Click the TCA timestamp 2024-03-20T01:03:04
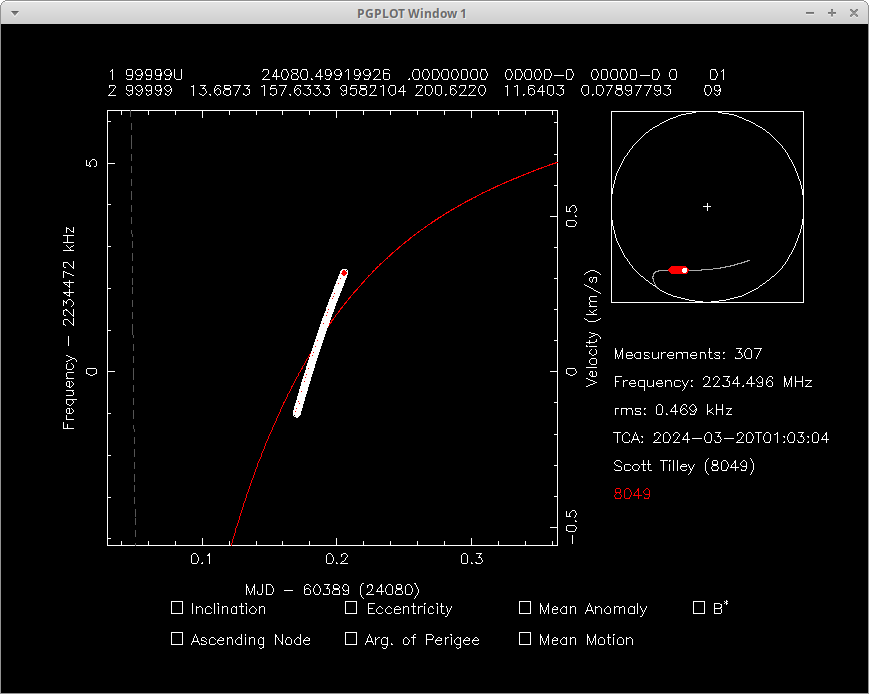Viewport: 869px width, 694px height. click(x=721, y=438)
